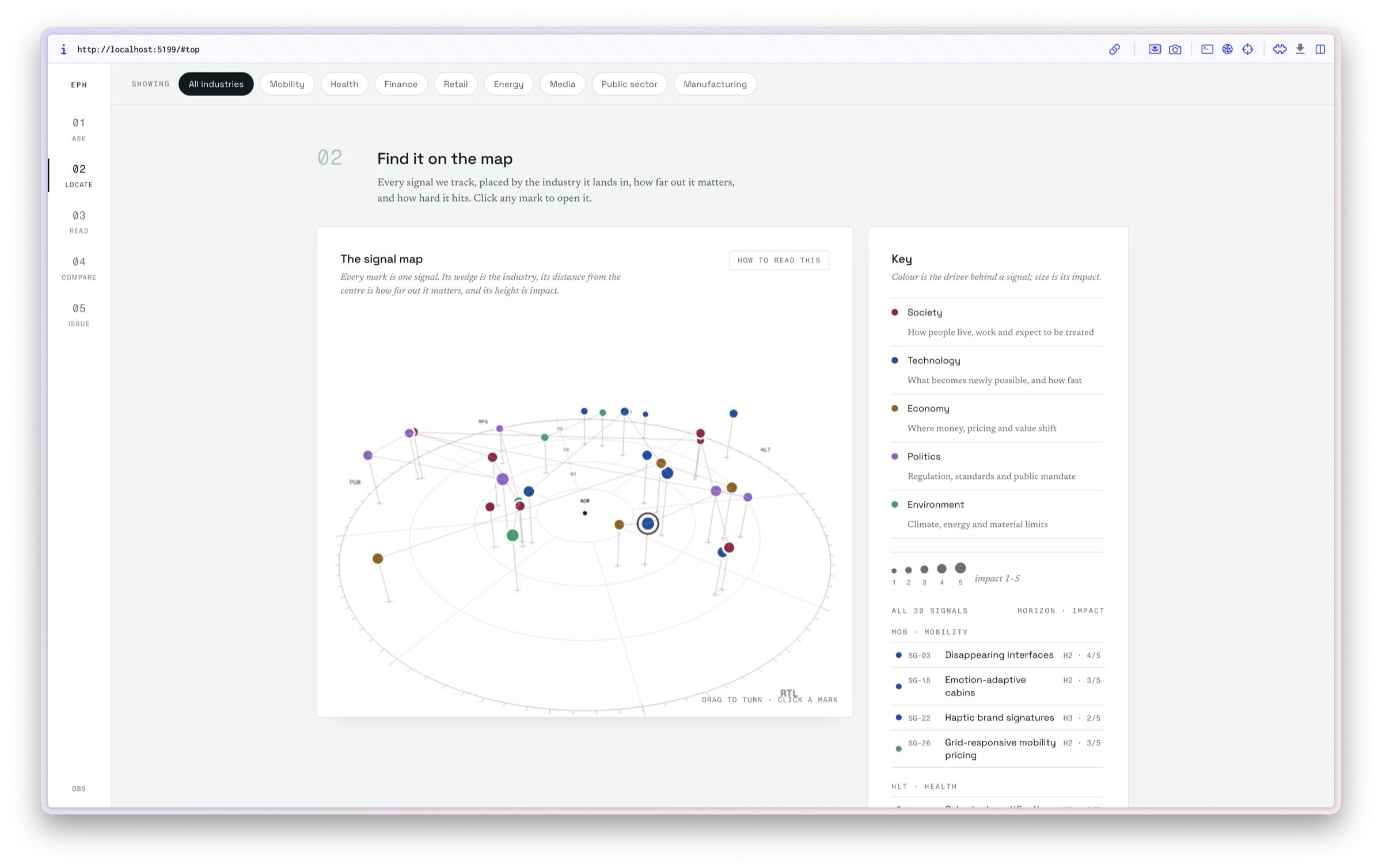Click the download arrow icon
Viewport: 1382px width, 868px height.
1300,50
